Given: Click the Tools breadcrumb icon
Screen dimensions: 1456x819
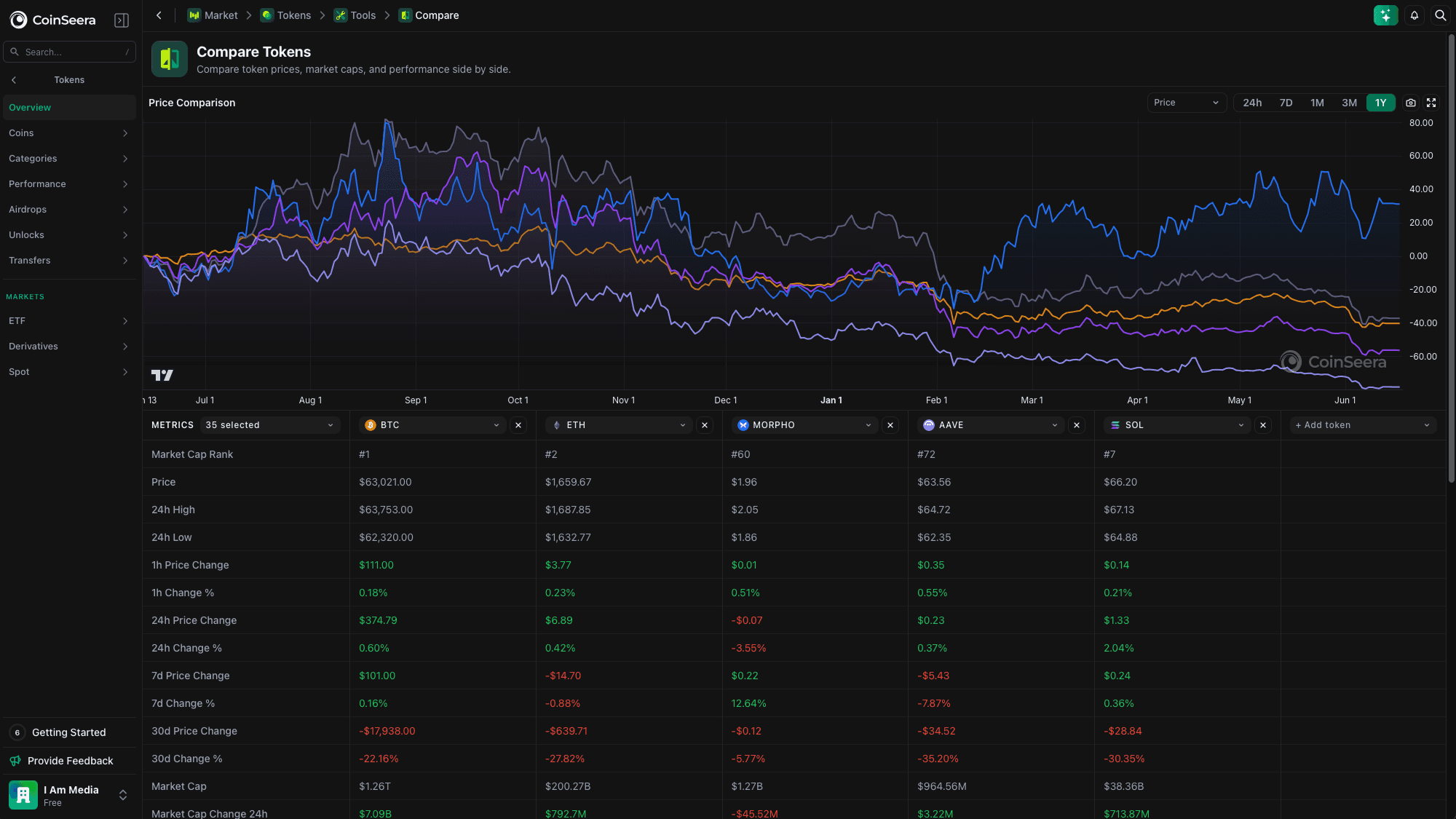Looking at the screenshot, I should [x=341, y=15].
